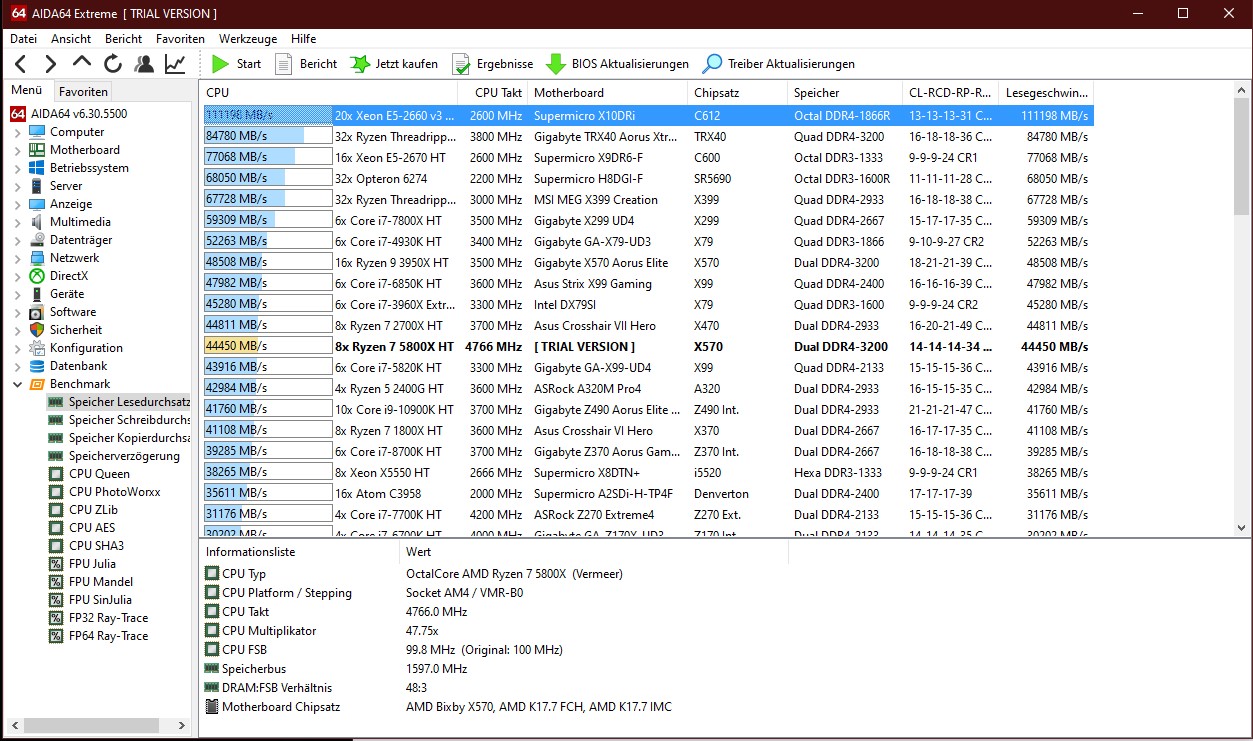This screenshot has height=741, width=1253.
Task: Select Speicher Schreibdurchsatz benchmark
Action: pyautogui.click(x=118, y=420)
